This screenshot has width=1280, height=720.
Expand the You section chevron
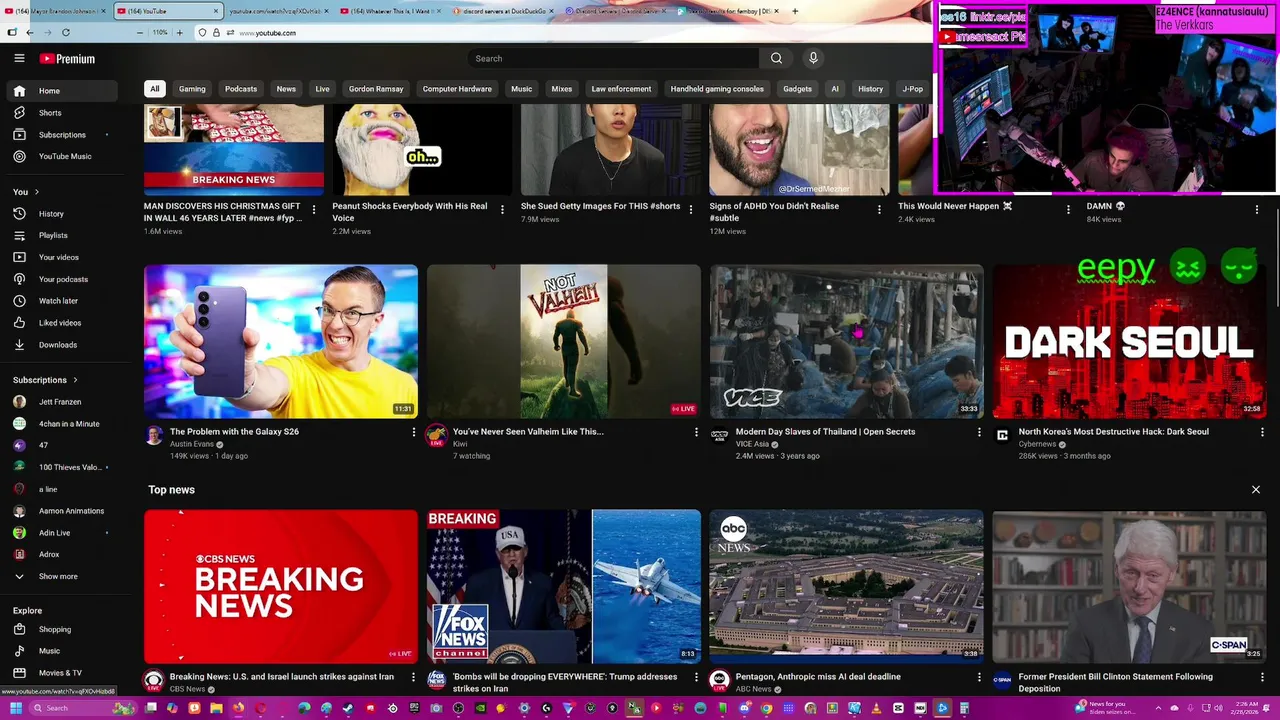point(37,192)
